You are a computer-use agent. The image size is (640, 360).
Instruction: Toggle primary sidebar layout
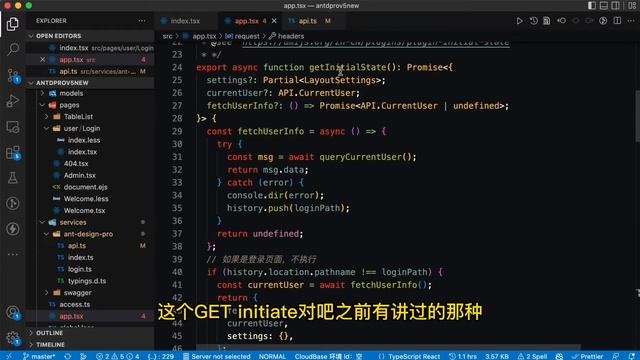(x=591, y=6)
